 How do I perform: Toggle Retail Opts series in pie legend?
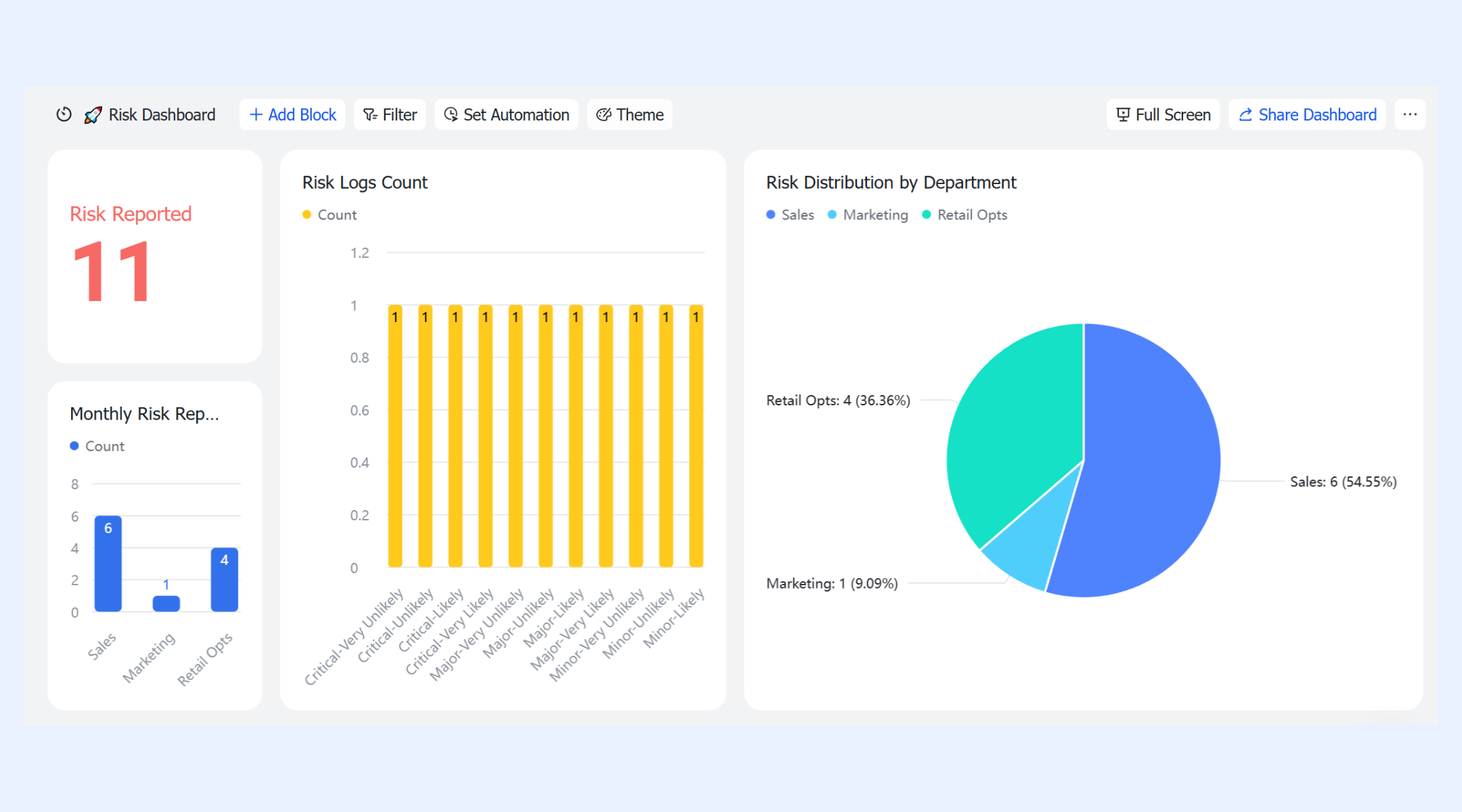click(965, 215)
